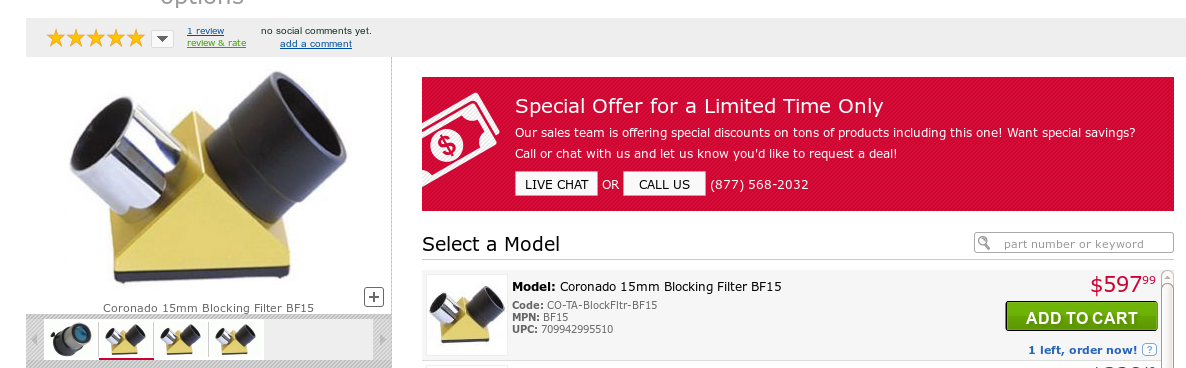Click right arrow of thumbnail carousel
The width and height of the screenshot is (1186, 368).
pyautogui.click(x=383, y=339)
